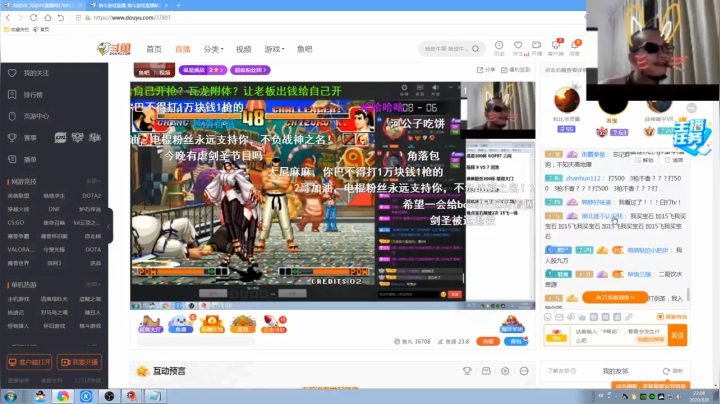Click the chat message input box

pyautogui.click(x=618, y=336)
